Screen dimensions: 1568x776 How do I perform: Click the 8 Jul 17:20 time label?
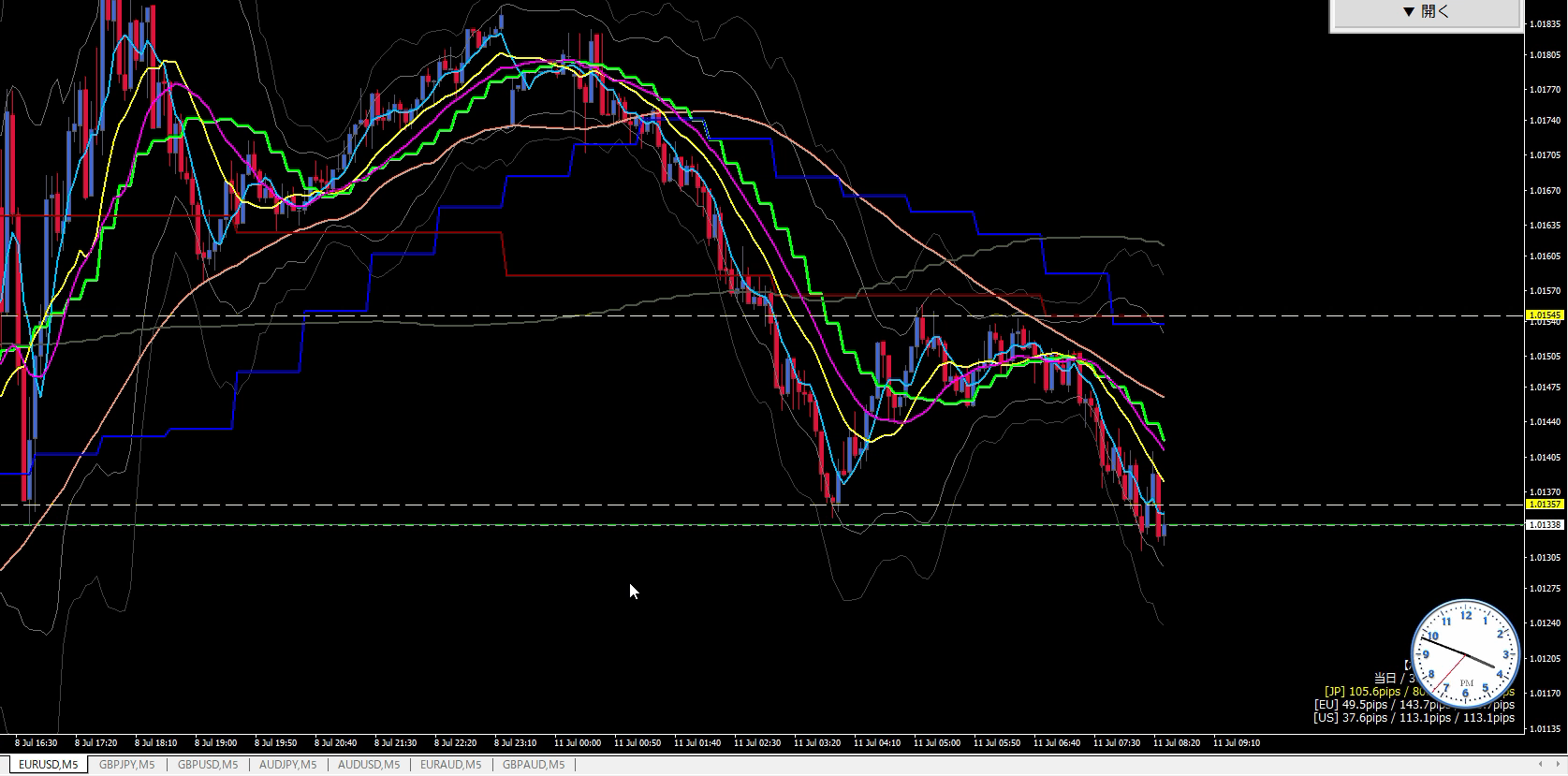click(x=95, y=743)
